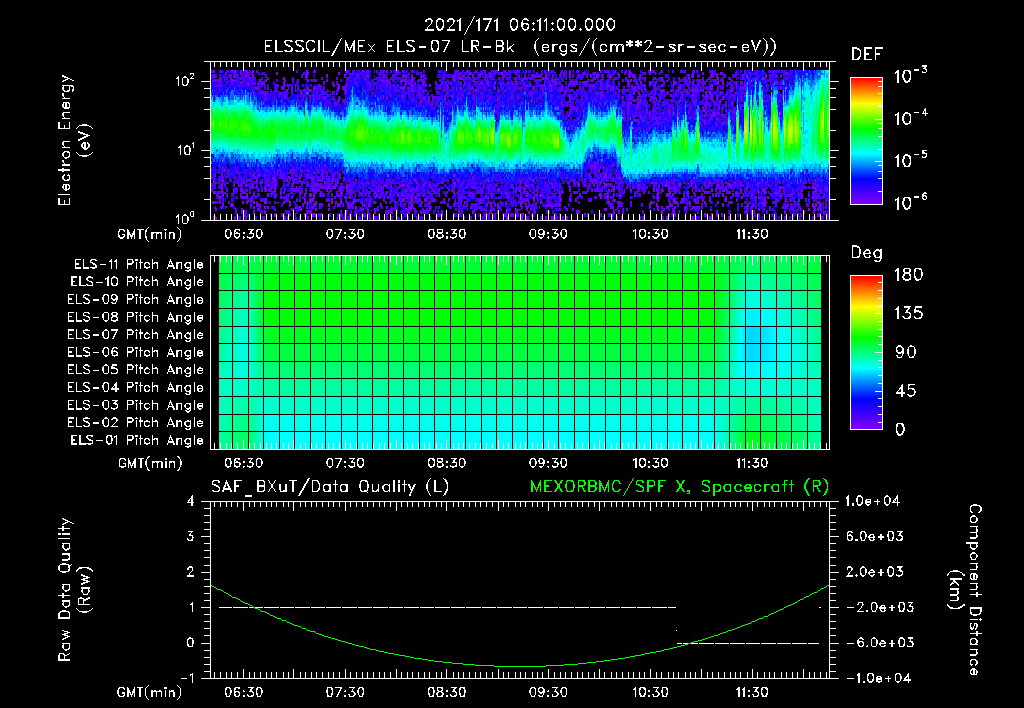Select the ELS-02 Pitch Angle row label
Image resolution: width=1024 pixels, height=708 pixels.
click(x=136, y=423)
